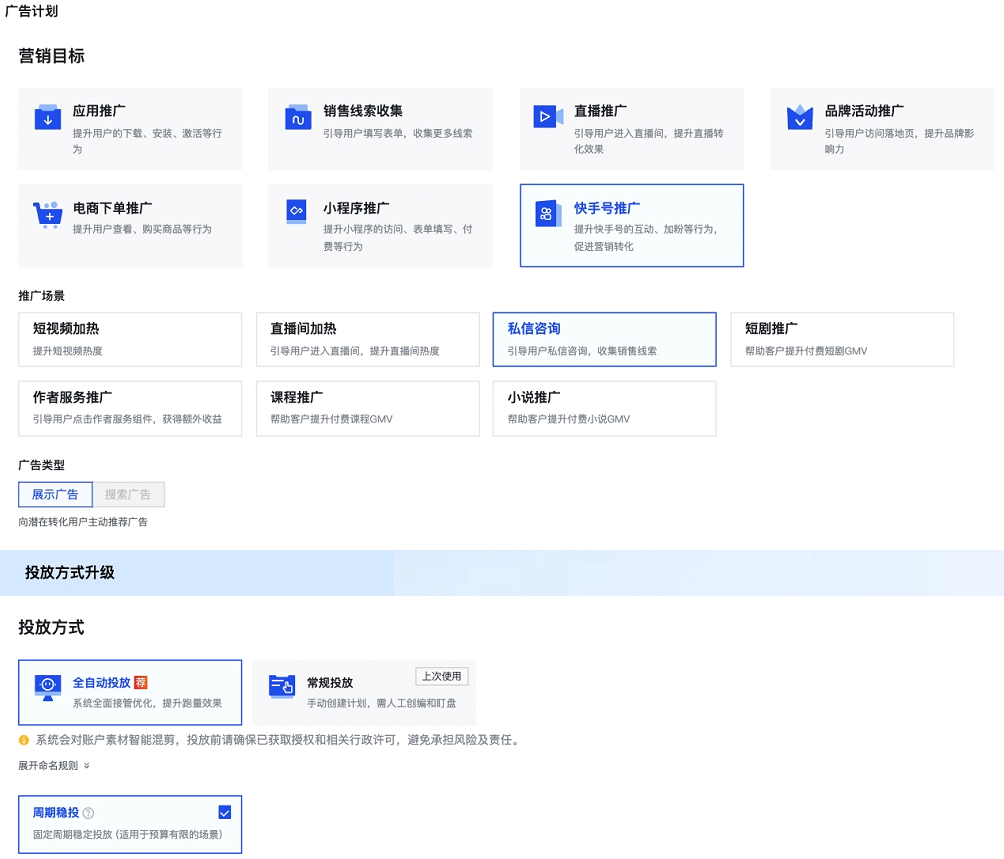The width and height of the screenshot is (1004, 859).
Task: Click the 销售线索收集 form icon
Action: [x=299, y=117]
